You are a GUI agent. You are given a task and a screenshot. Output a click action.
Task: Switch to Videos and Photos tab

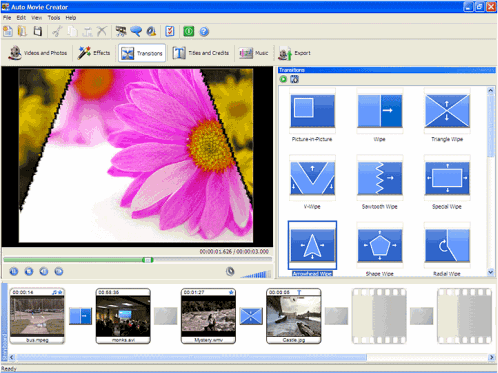pos(38,53)
